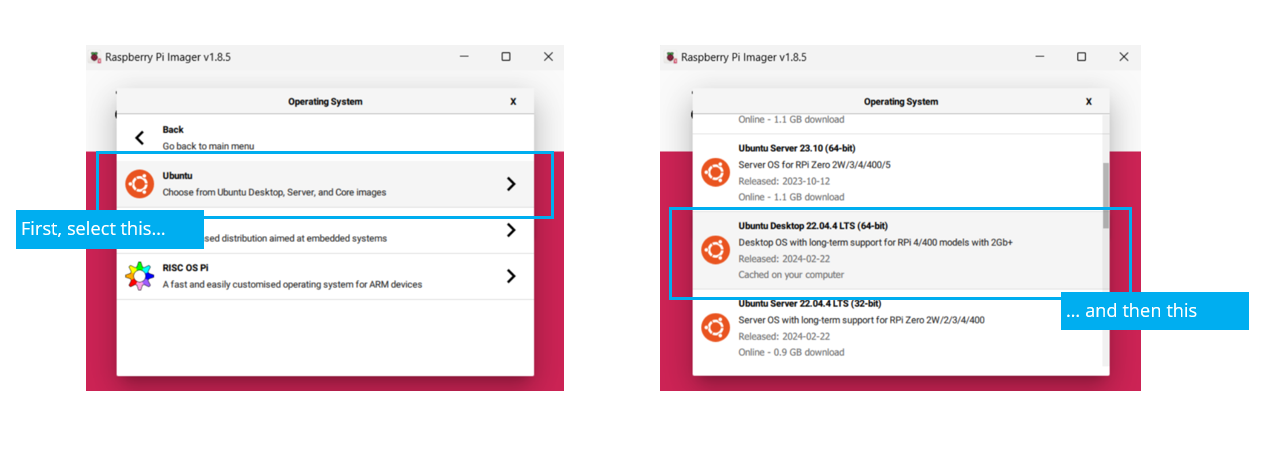Minimize the right Raspberry Pi Imager window
Screen dimensions: 1286x463
pos(1039,57)
